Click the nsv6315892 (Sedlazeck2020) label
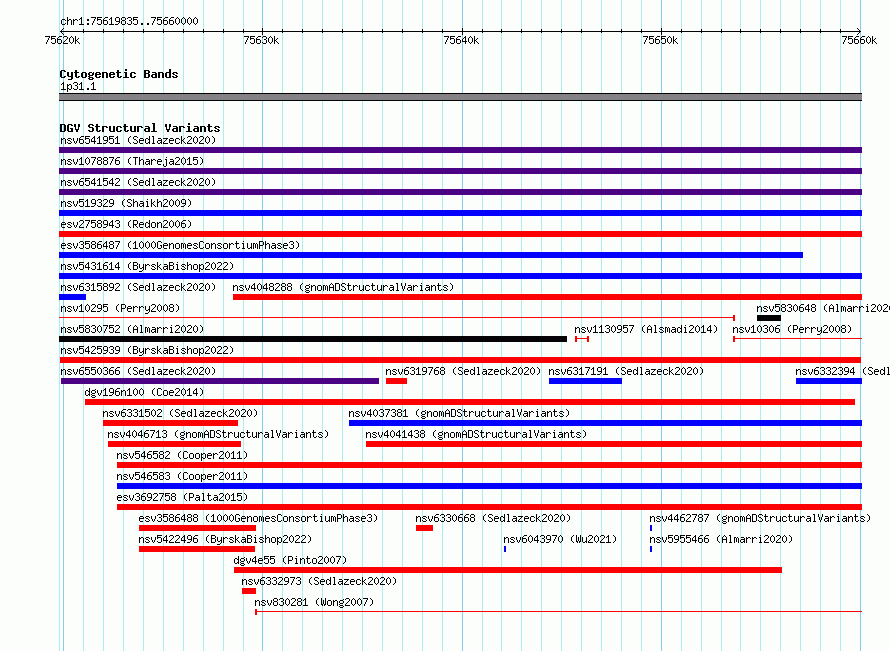Viewport: 890px width, 651px height. point(138,287)
